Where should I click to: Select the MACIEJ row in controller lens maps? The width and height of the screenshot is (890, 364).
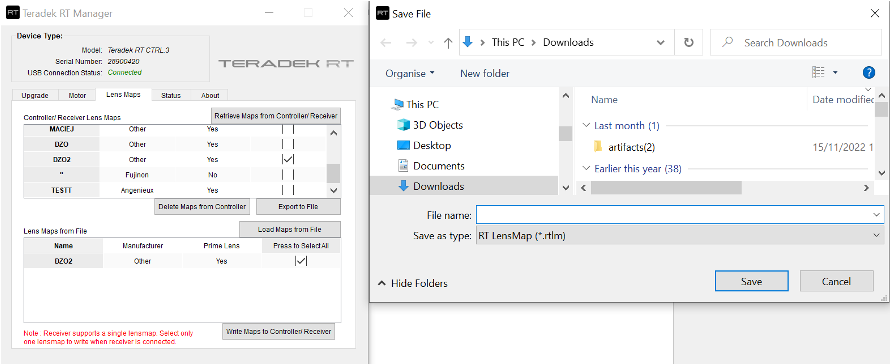pos(175,129)
